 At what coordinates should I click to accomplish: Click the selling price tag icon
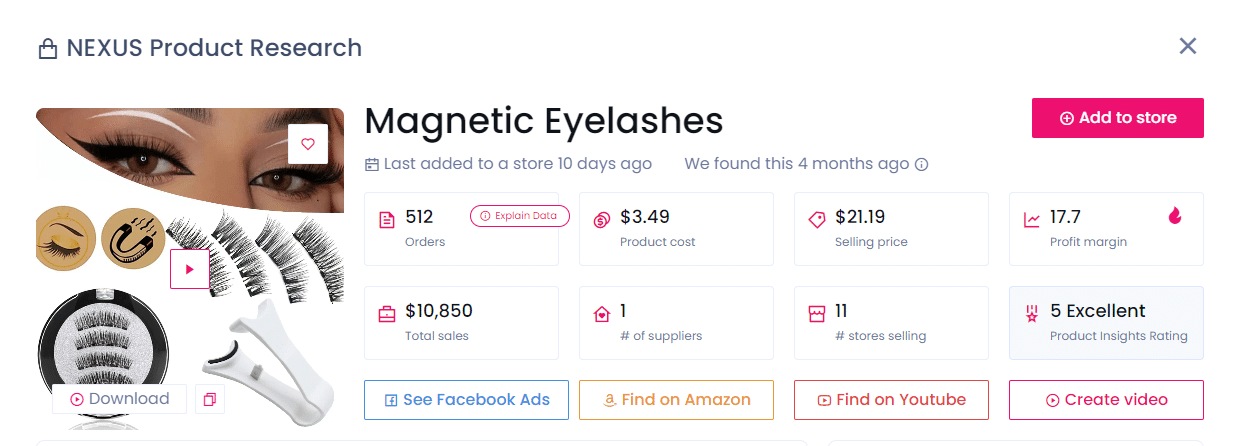coord(817,220)
